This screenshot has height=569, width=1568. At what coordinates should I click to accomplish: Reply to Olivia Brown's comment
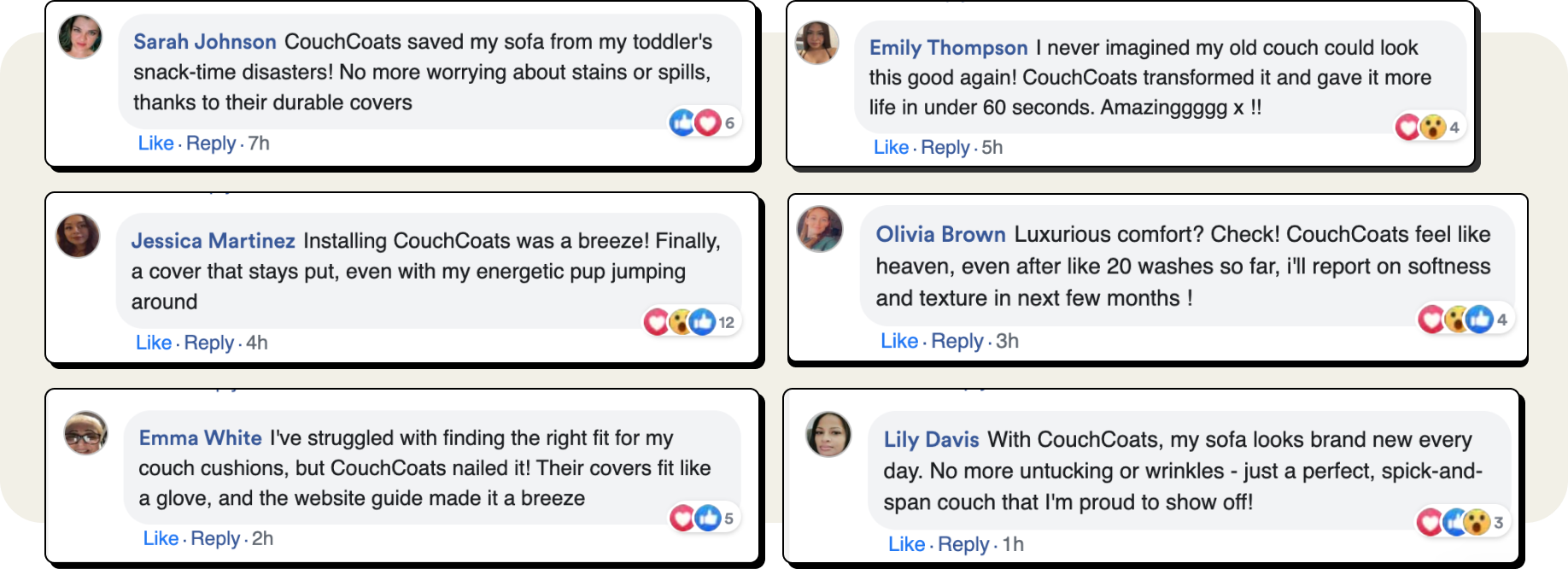[957, 341]
